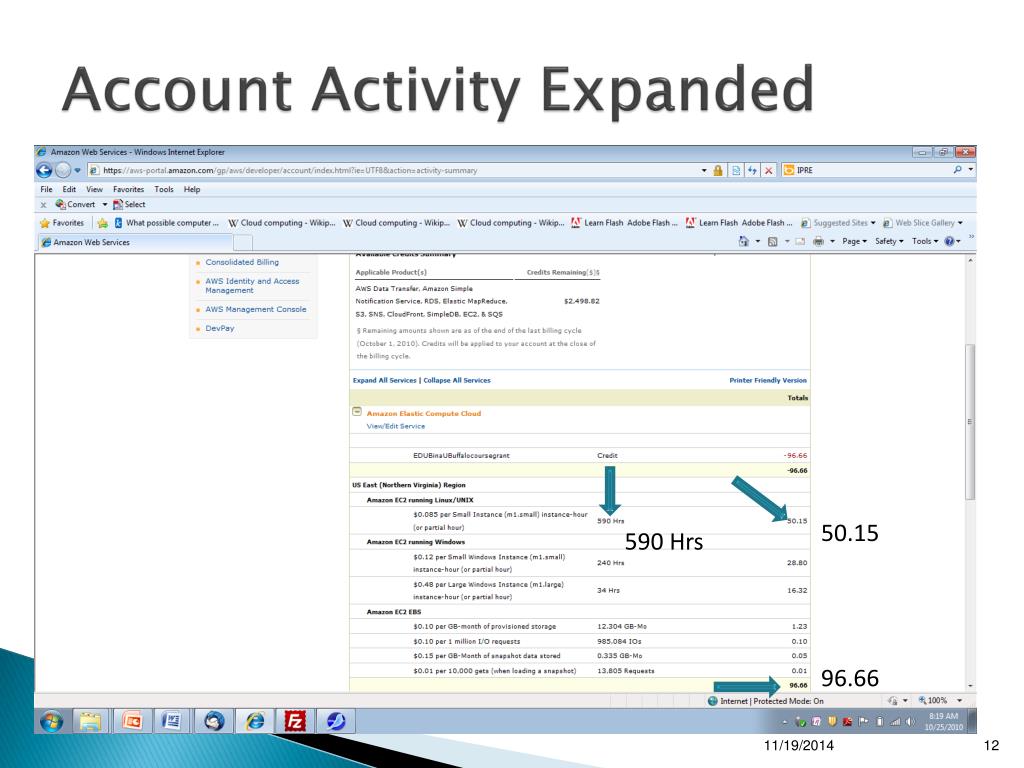Click the Select toolbar button
1024x768 pixels.
coord(129,204)
